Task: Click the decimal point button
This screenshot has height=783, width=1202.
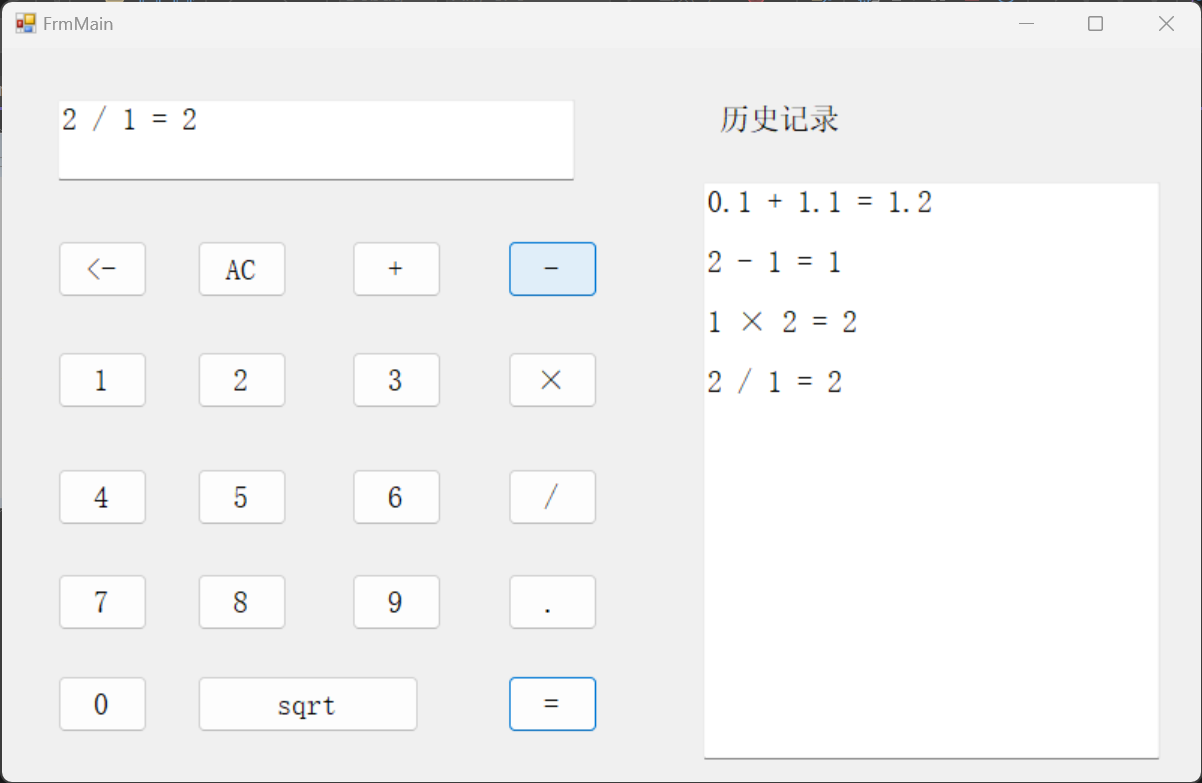Action: pyautogui.click(x=552, y=602)
